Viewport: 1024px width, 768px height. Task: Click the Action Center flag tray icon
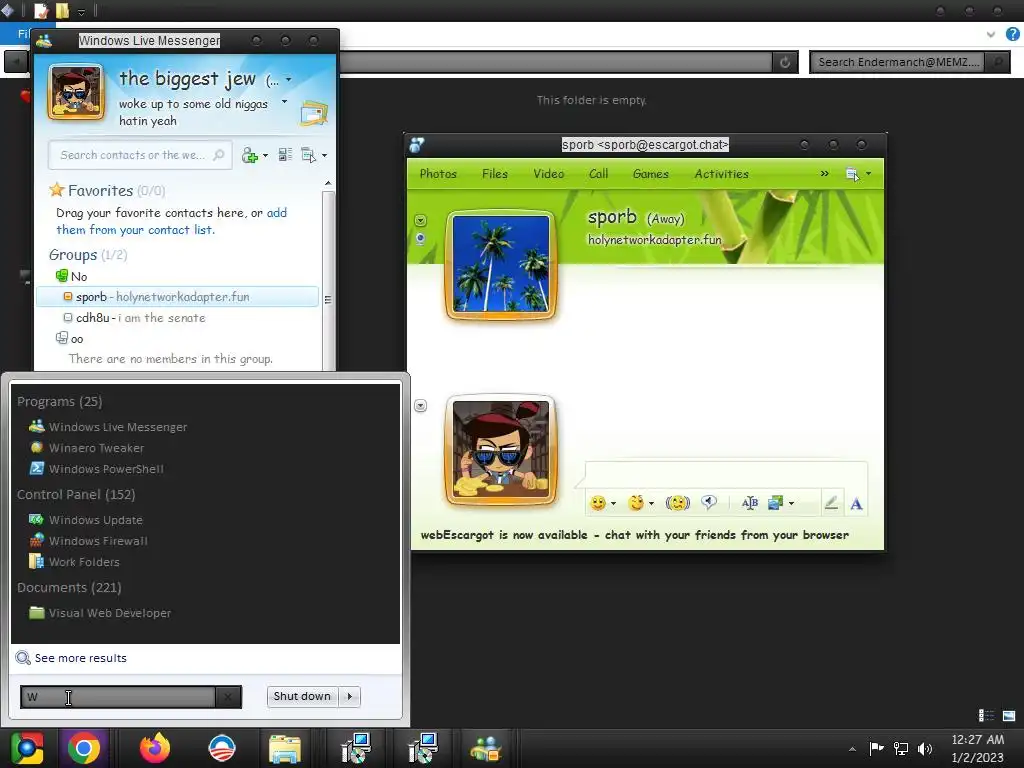876,748
